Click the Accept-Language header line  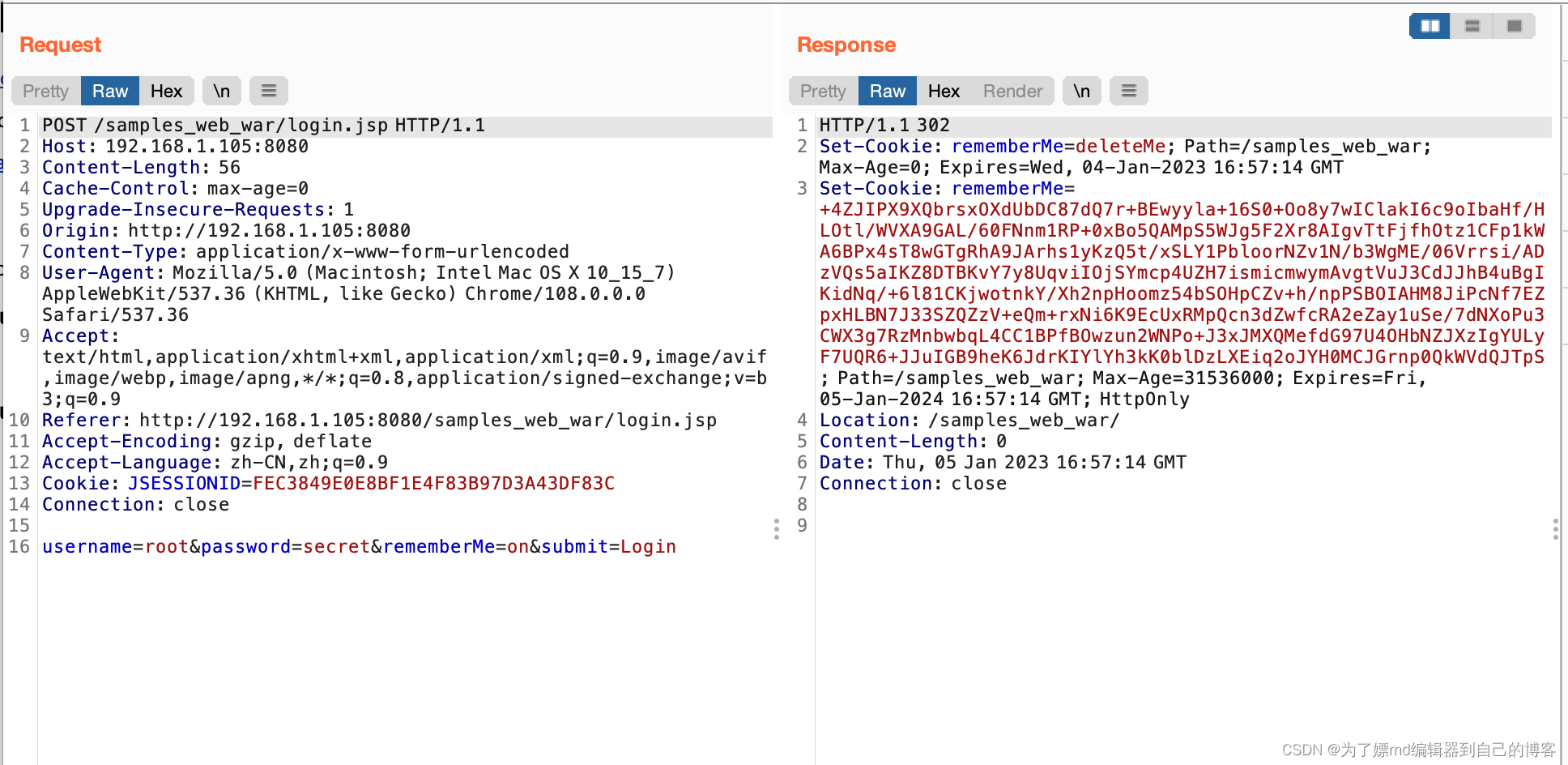pos(215,463)
